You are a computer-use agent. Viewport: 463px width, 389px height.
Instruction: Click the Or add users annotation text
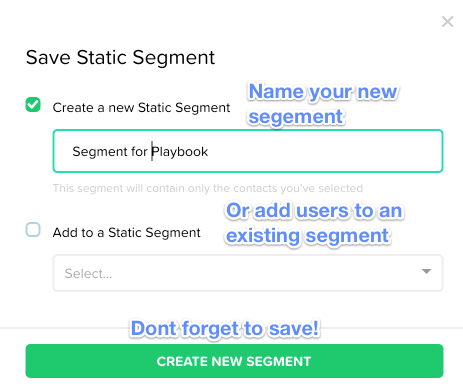(x=314, y=210)
